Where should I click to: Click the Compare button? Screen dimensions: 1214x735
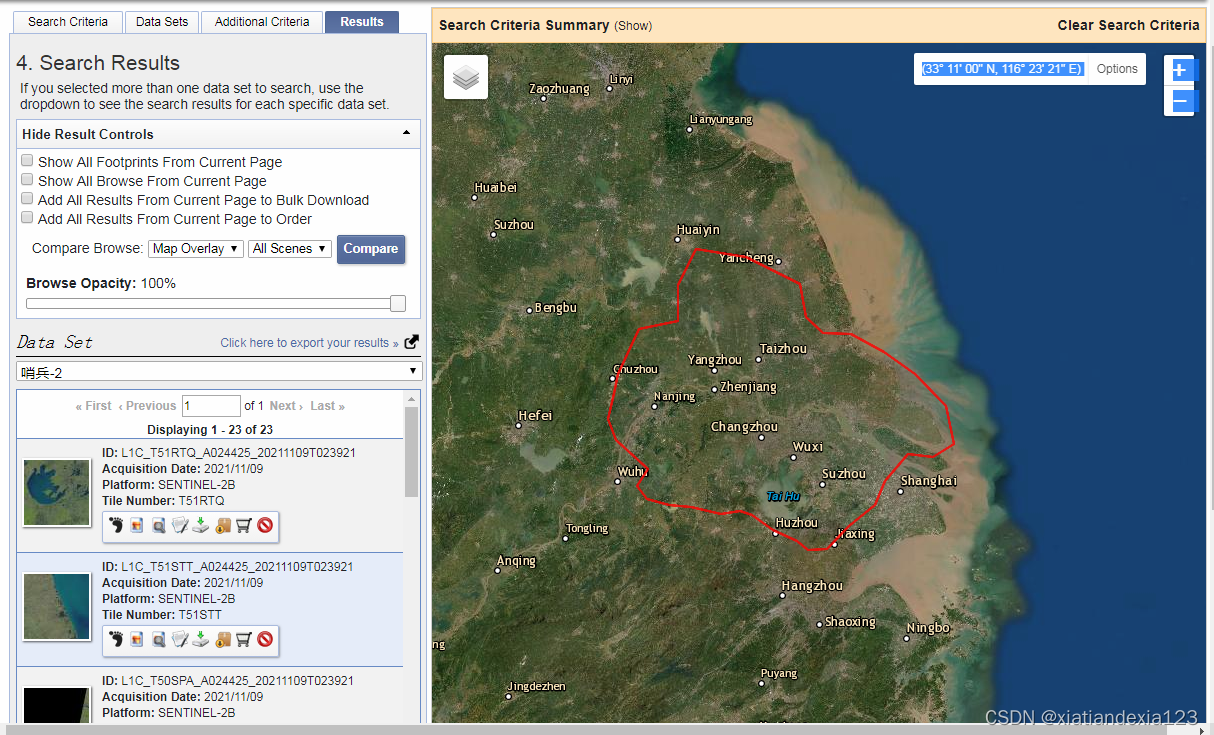pyautogui.click(x=371, y=249)
